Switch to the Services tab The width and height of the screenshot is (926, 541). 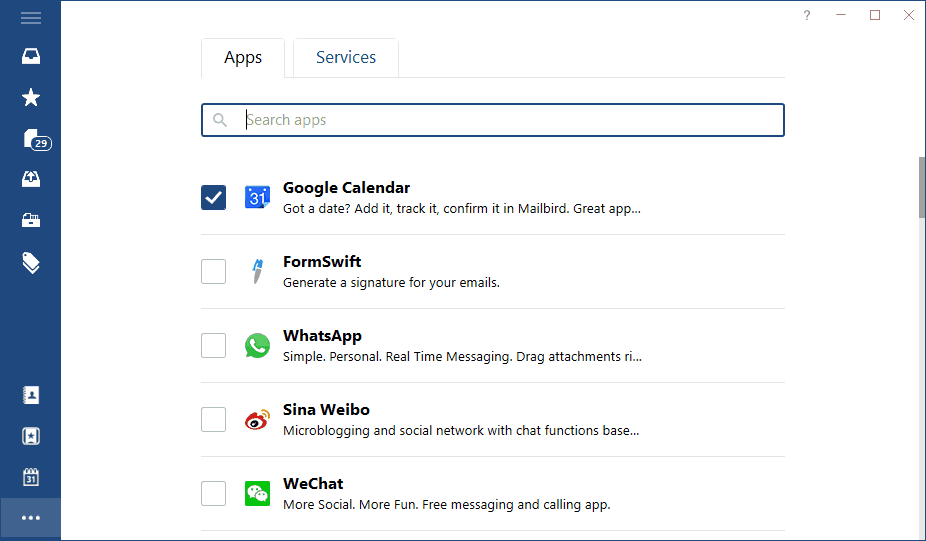(x=346, y=58)
